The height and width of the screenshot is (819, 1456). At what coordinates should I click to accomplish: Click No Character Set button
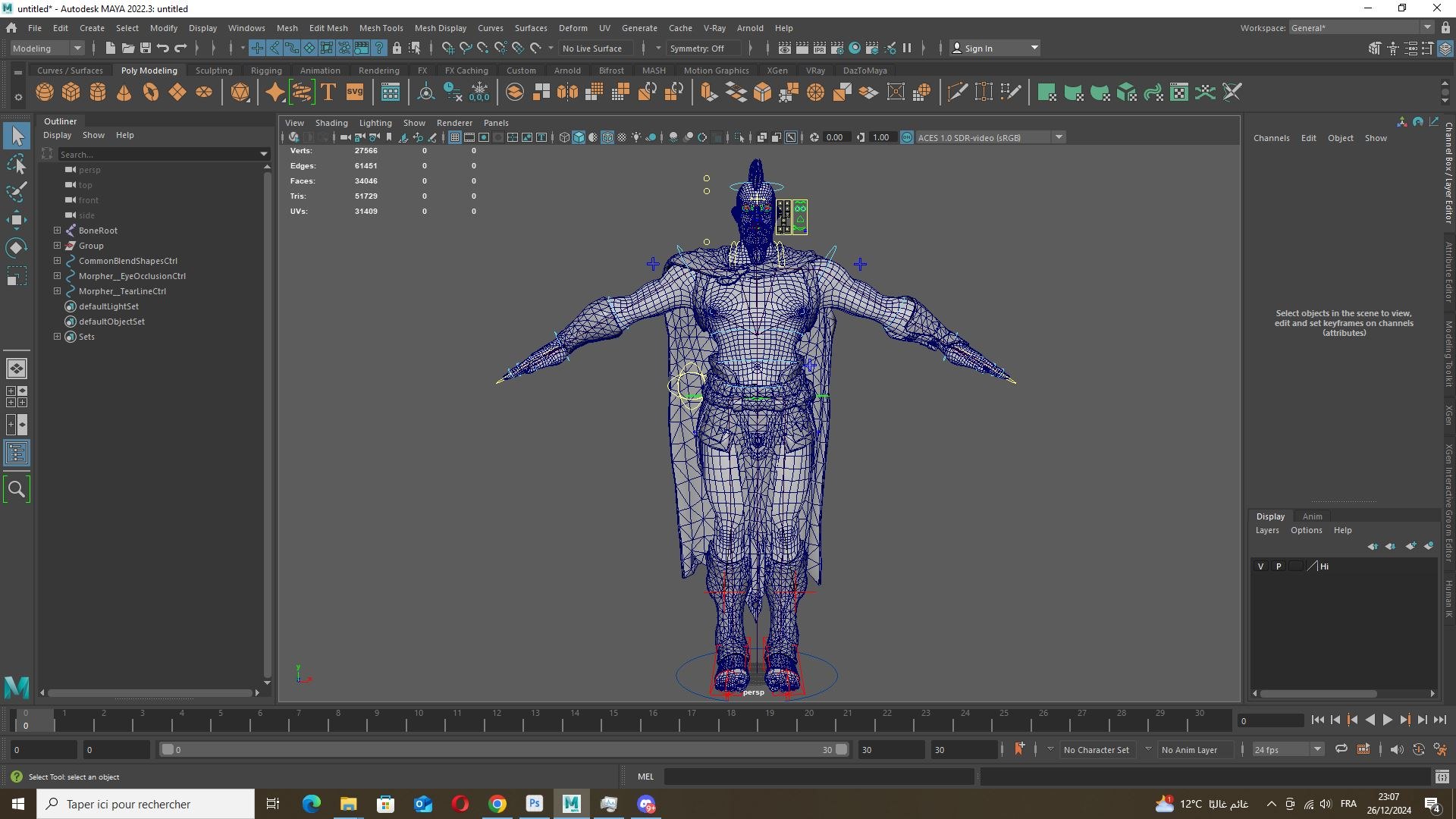tap(1097, 749)
